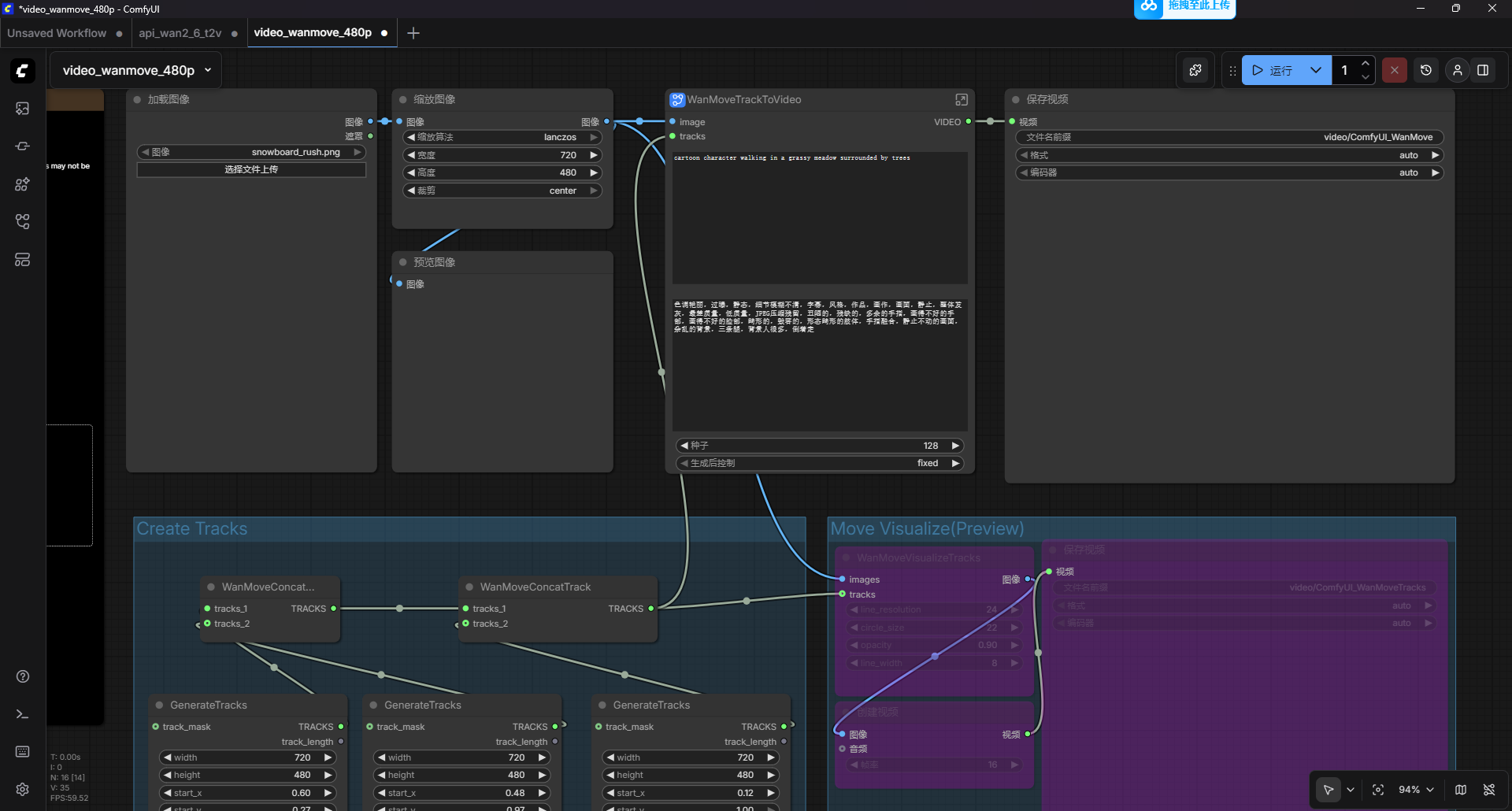Collapse the WanMoveConcatTrack node dot
1512x811 pixels.
click(469, 587)
